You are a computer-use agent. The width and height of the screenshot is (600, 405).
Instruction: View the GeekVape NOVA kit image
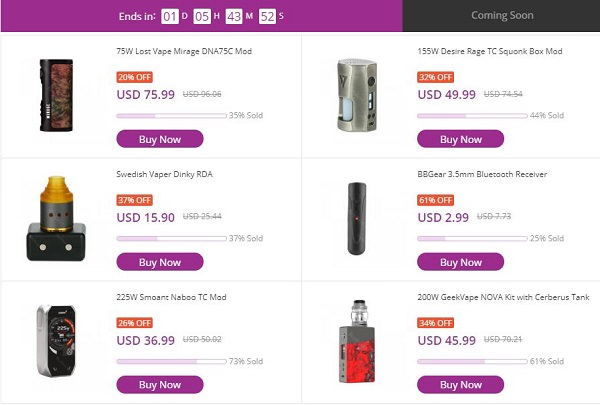coord(357,342)
